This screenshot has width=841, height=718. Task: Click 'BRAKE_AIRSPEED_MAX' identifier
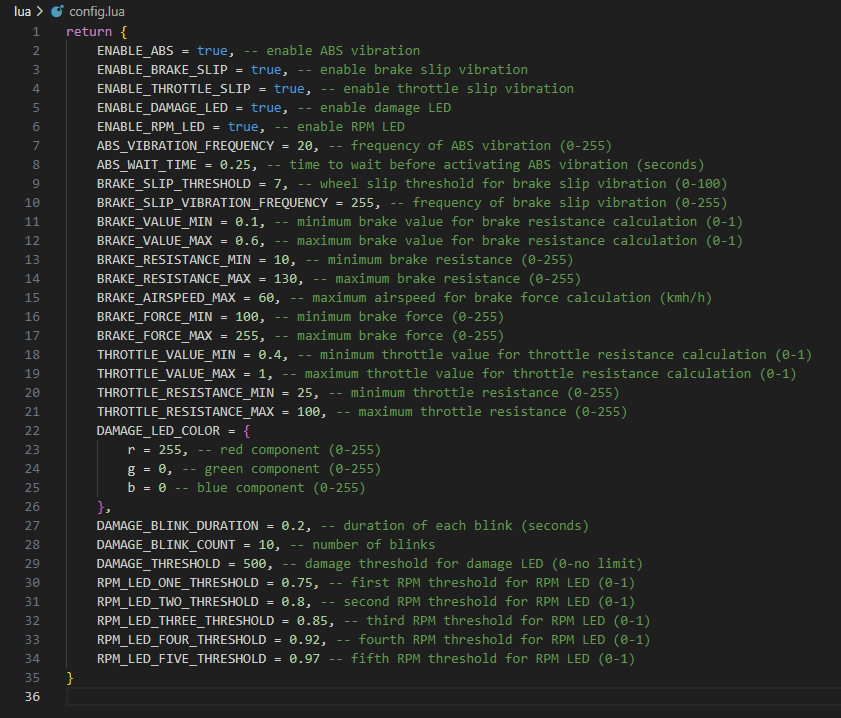[x=166, y=298]
